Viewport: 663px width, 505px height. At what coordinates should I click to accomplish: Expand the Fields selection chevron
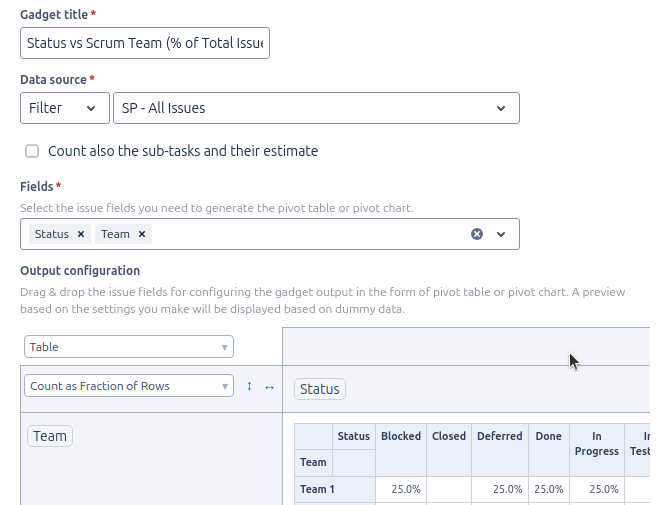pyautogui.click(x=501, y=234)
